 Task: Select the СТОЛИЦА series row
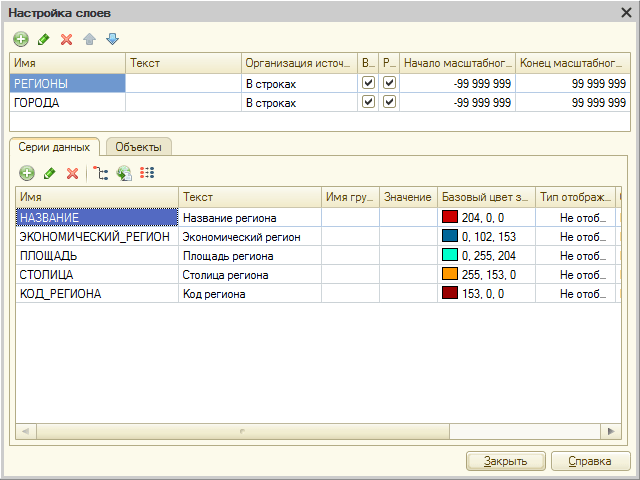click(318, 275)
